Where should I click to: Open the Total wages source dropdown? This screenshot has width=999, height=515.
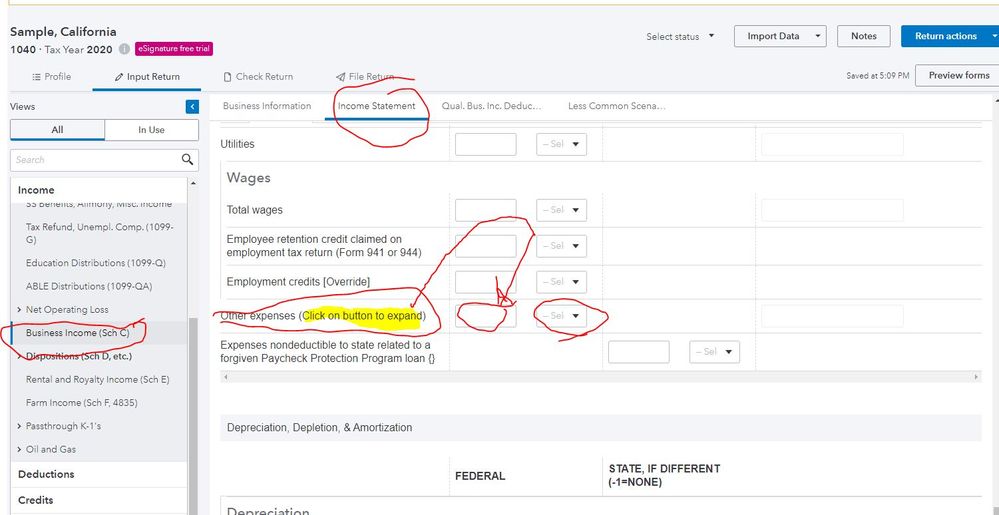coord(562,210)
